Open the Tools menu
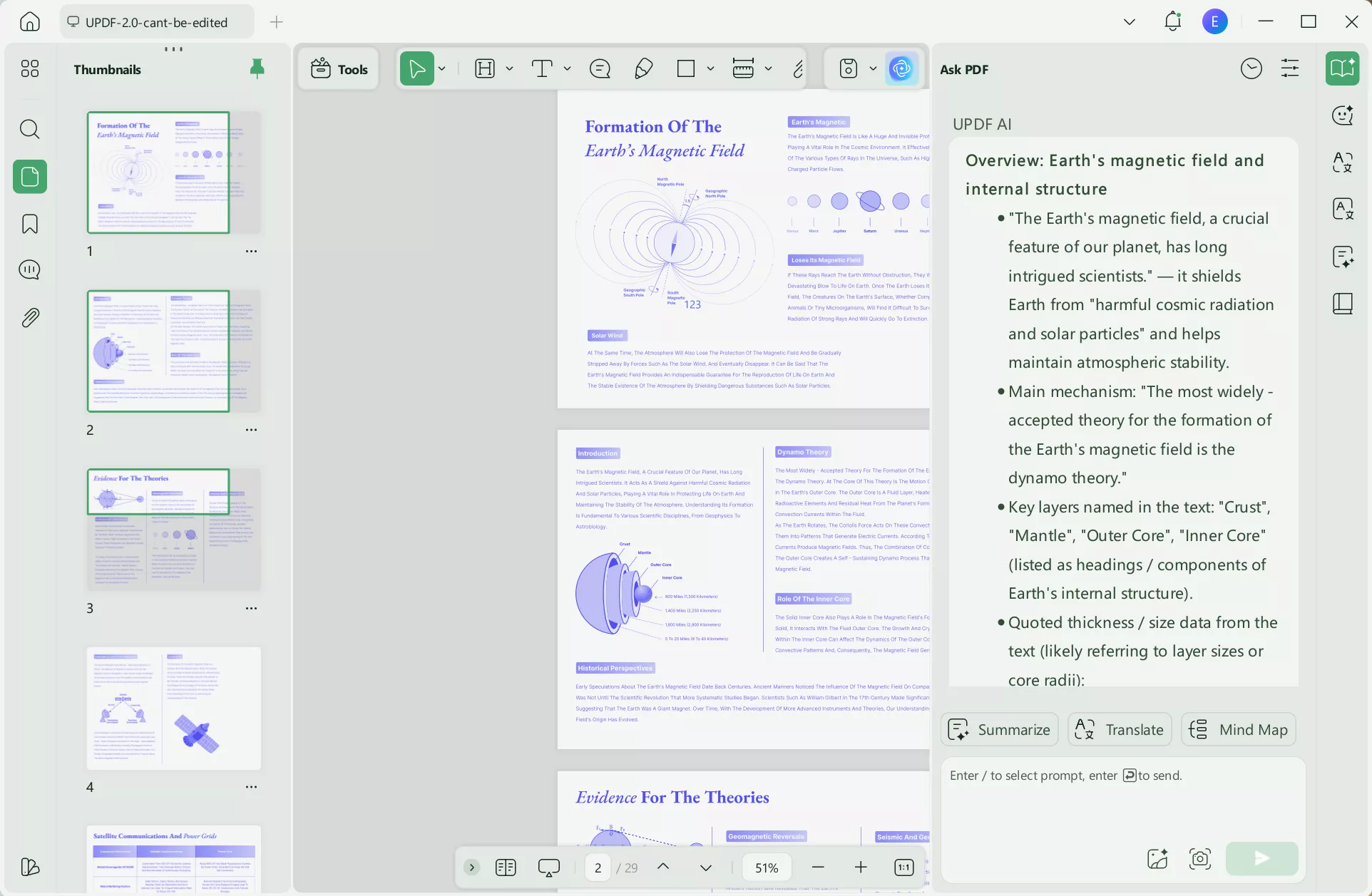Image resolution: width=1372 pixels, height=896 pixels. (339, 69)
